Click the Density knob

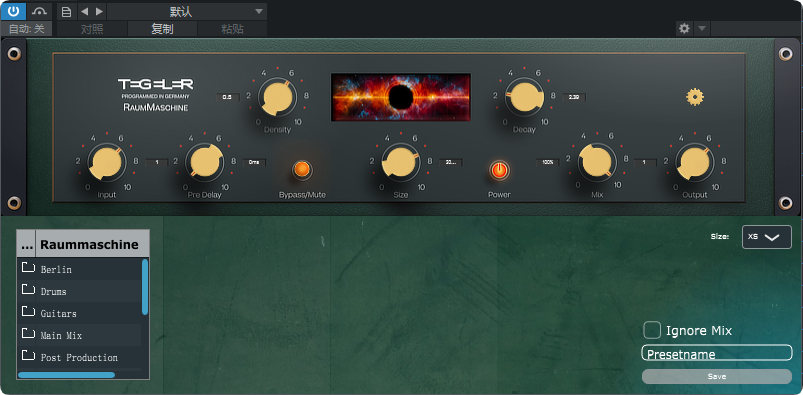pyautogui.click(x=277, y=97)
